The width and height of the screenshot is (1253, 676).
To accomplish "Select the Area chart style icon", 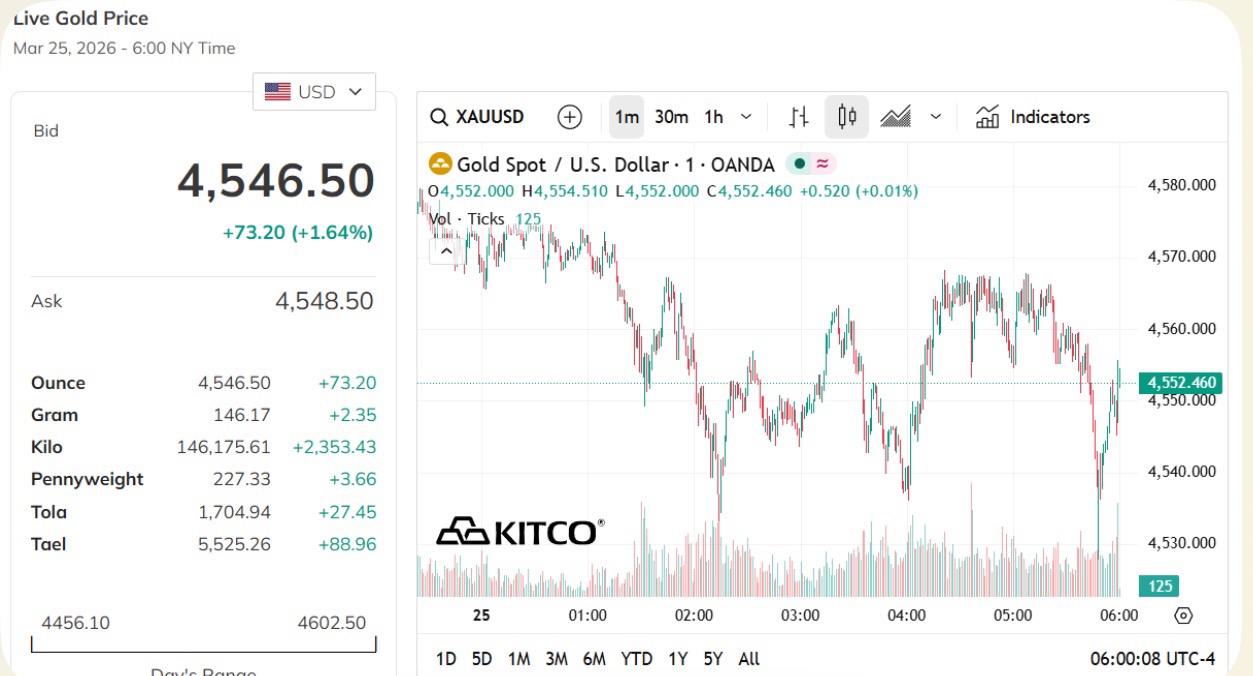I will (x=895, y=117).
